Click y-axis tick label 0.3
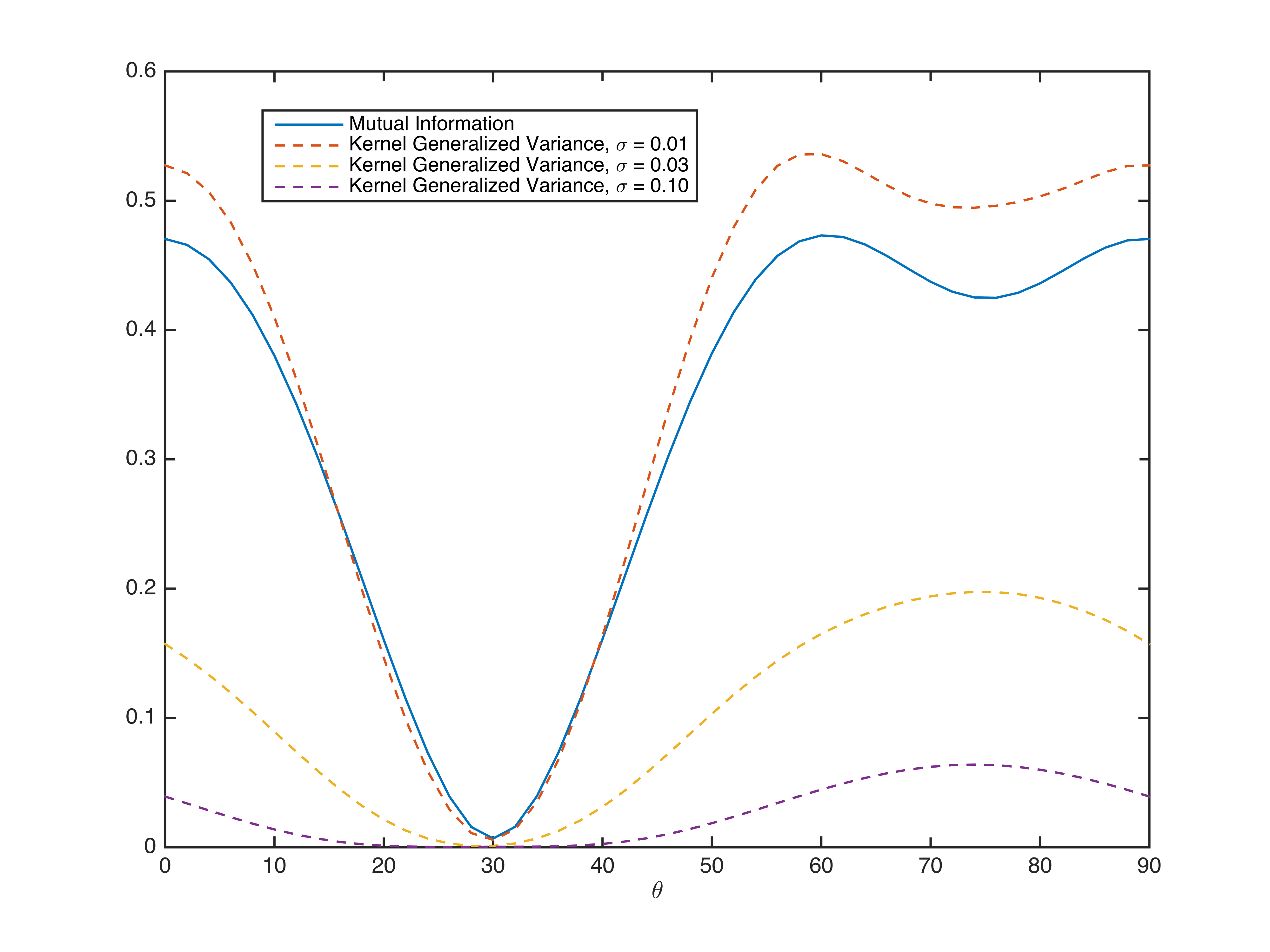Screen dimensions: 1270x952 141,459
